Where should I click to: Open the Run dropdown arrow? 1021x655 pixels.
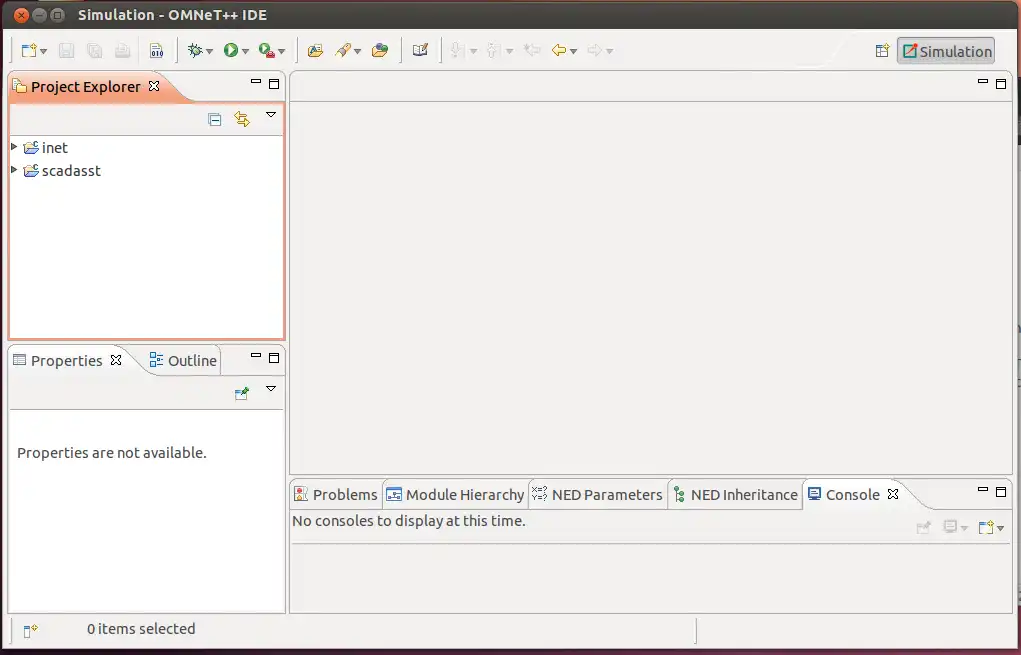click(245, 51)
